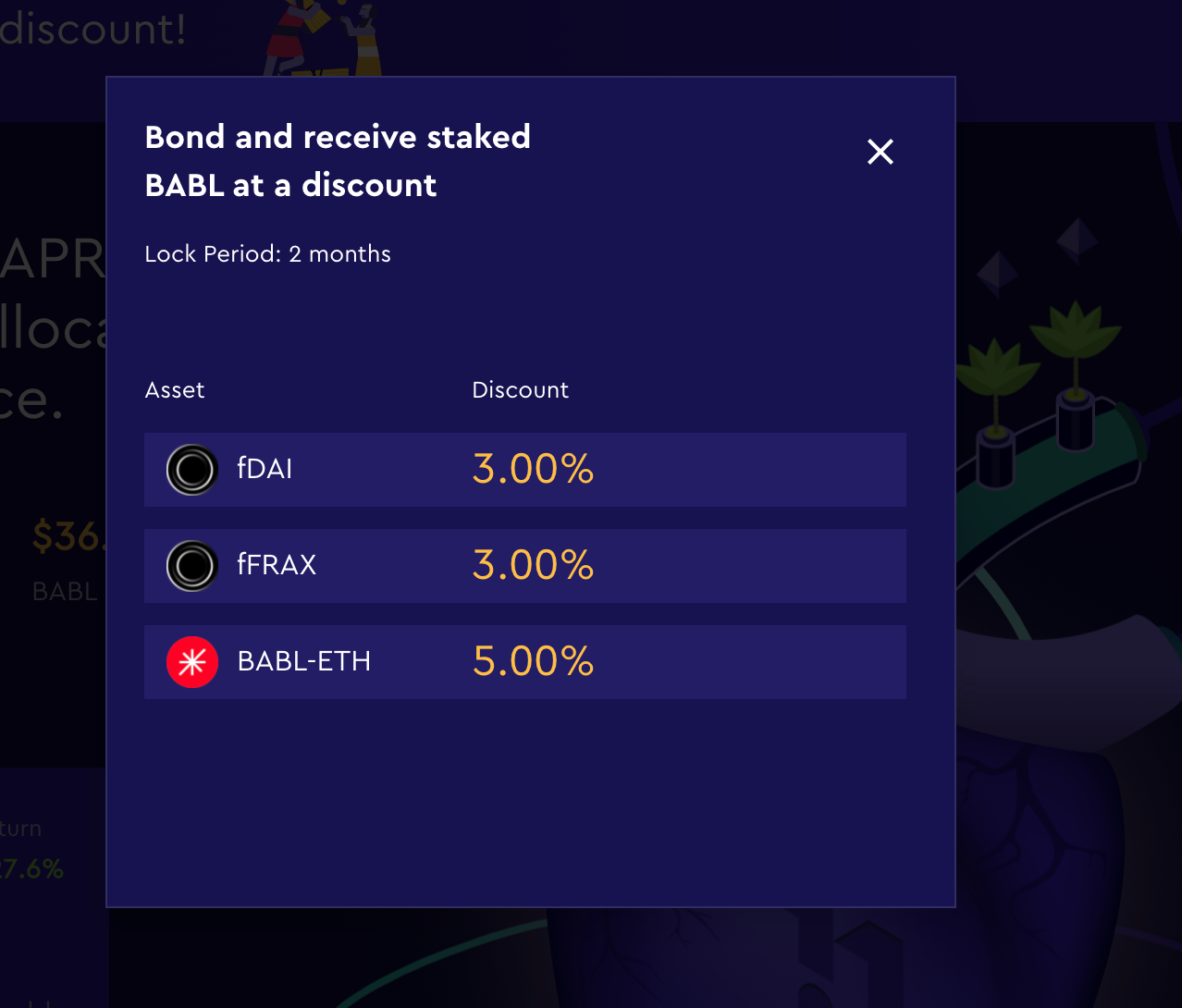This screenshot has width=1182, height=1008.
Task: Click the dimmed BABL label behind the dialog
Action: point(65,592)
